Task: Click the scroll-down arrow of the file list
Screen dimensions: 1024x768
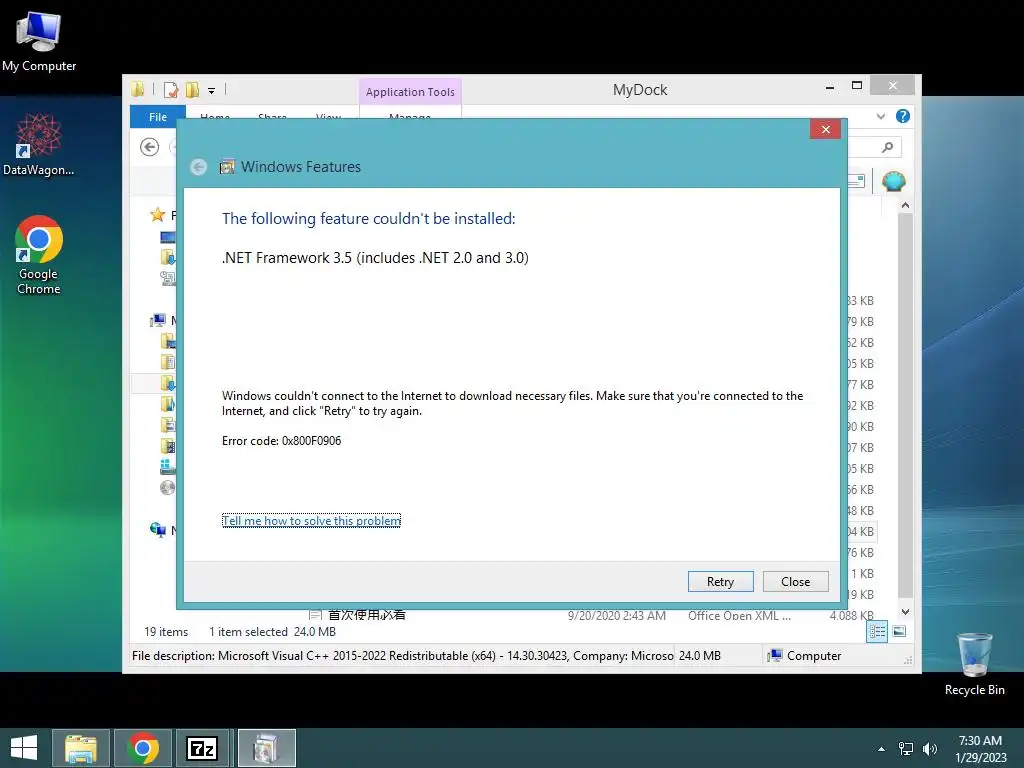Action: point(905,612)
